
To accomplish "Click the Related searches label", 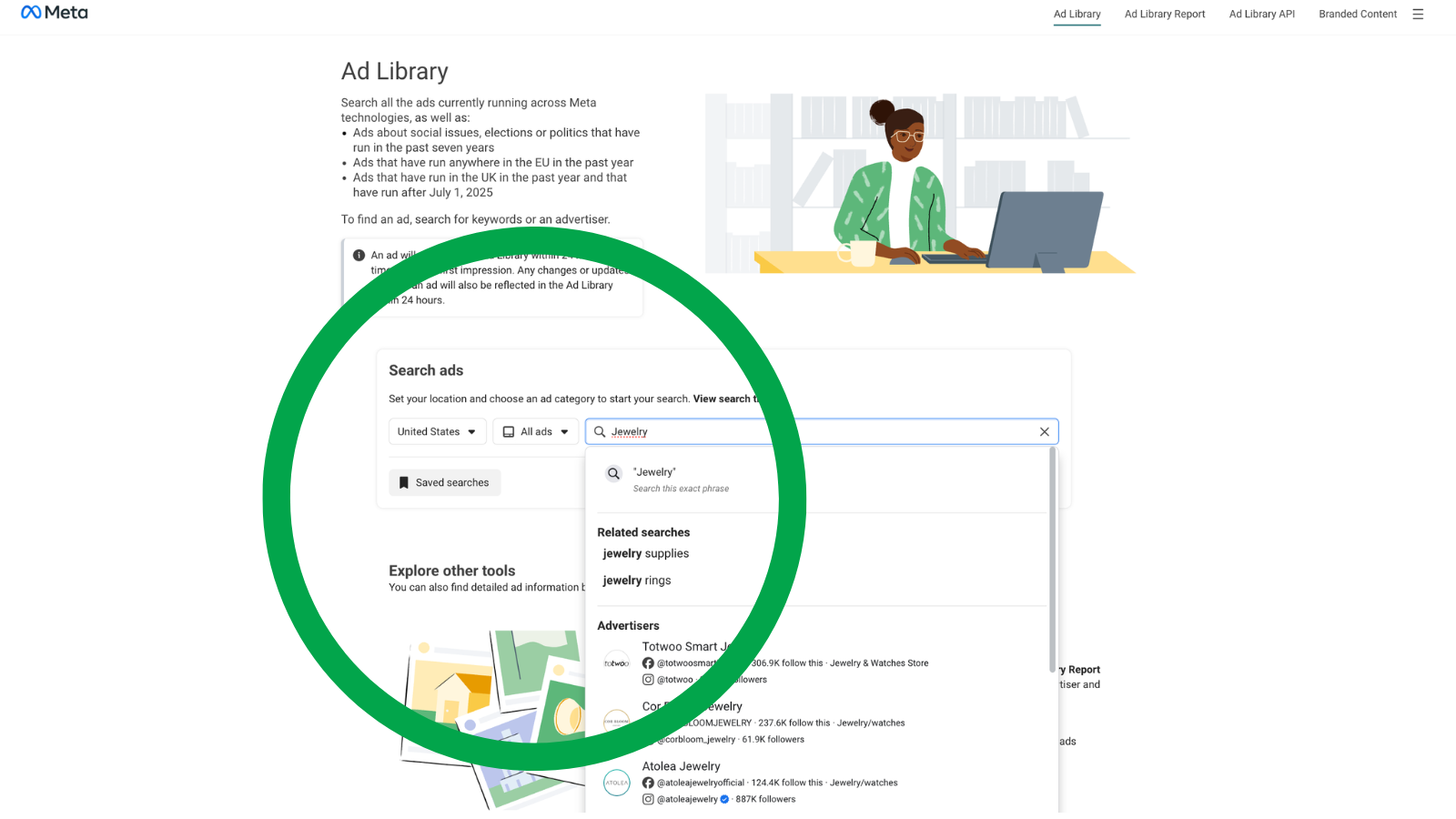I will pos(643,533).
